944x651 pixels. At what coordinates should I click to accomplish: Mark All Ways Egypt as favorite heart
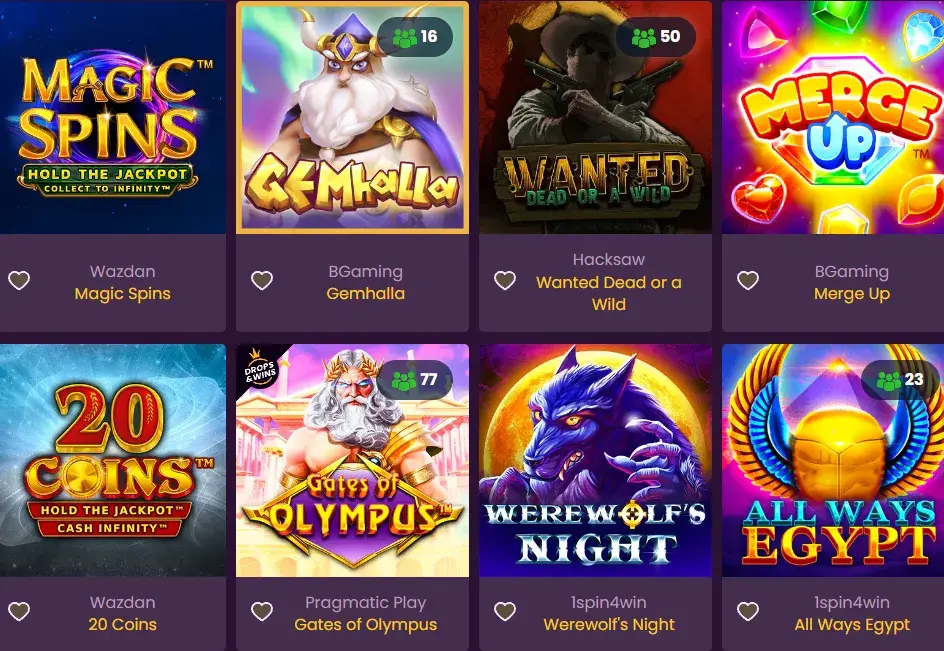pos(748,611)
